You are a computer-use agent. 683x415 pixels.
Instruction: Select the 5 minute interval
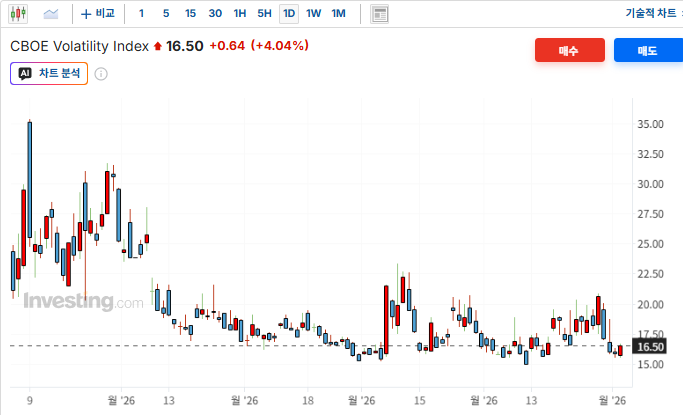pyautogui.click(x=166, y=13)
